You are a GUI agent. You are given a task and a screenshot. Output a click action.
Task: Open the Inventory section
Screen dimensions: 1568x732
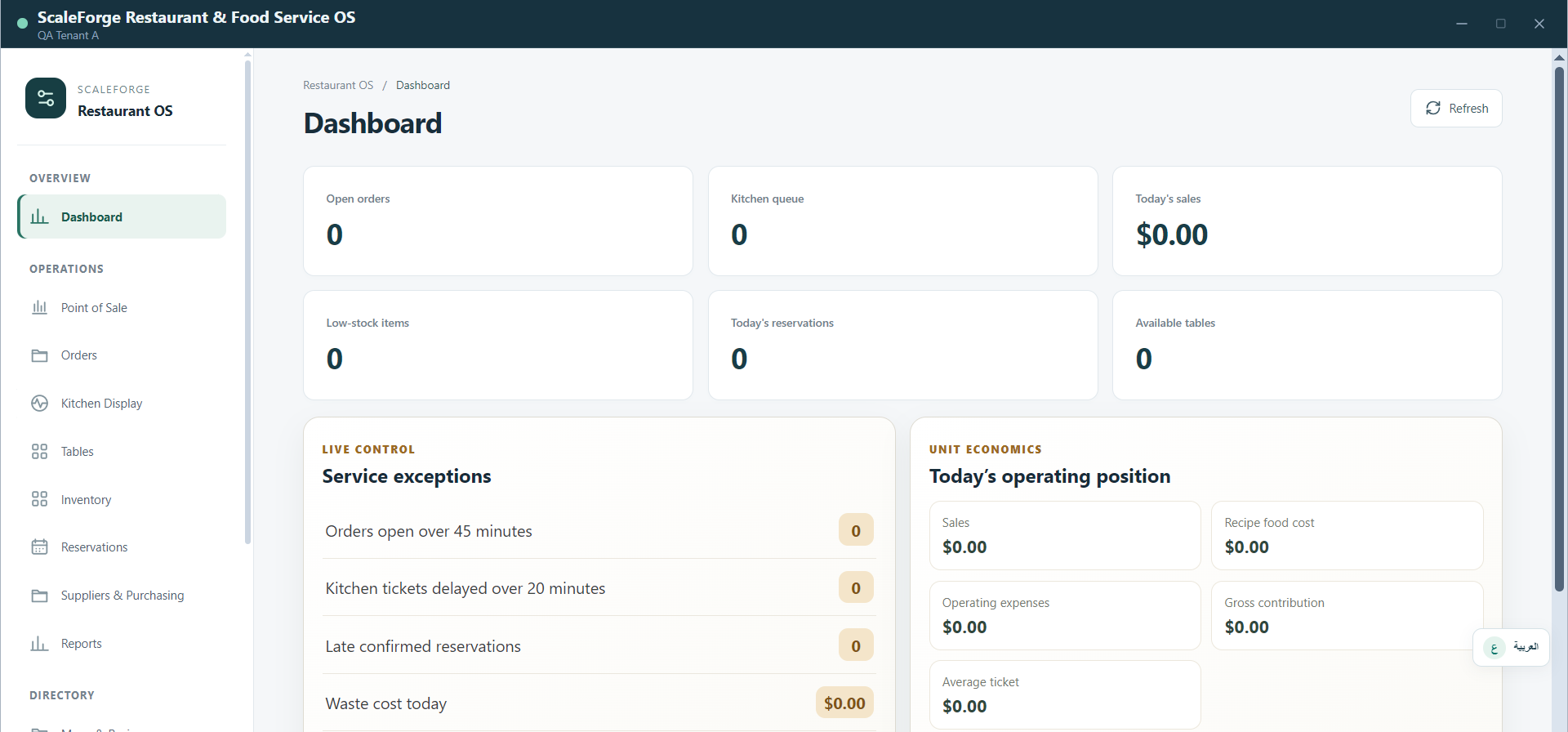coord(122,499)
